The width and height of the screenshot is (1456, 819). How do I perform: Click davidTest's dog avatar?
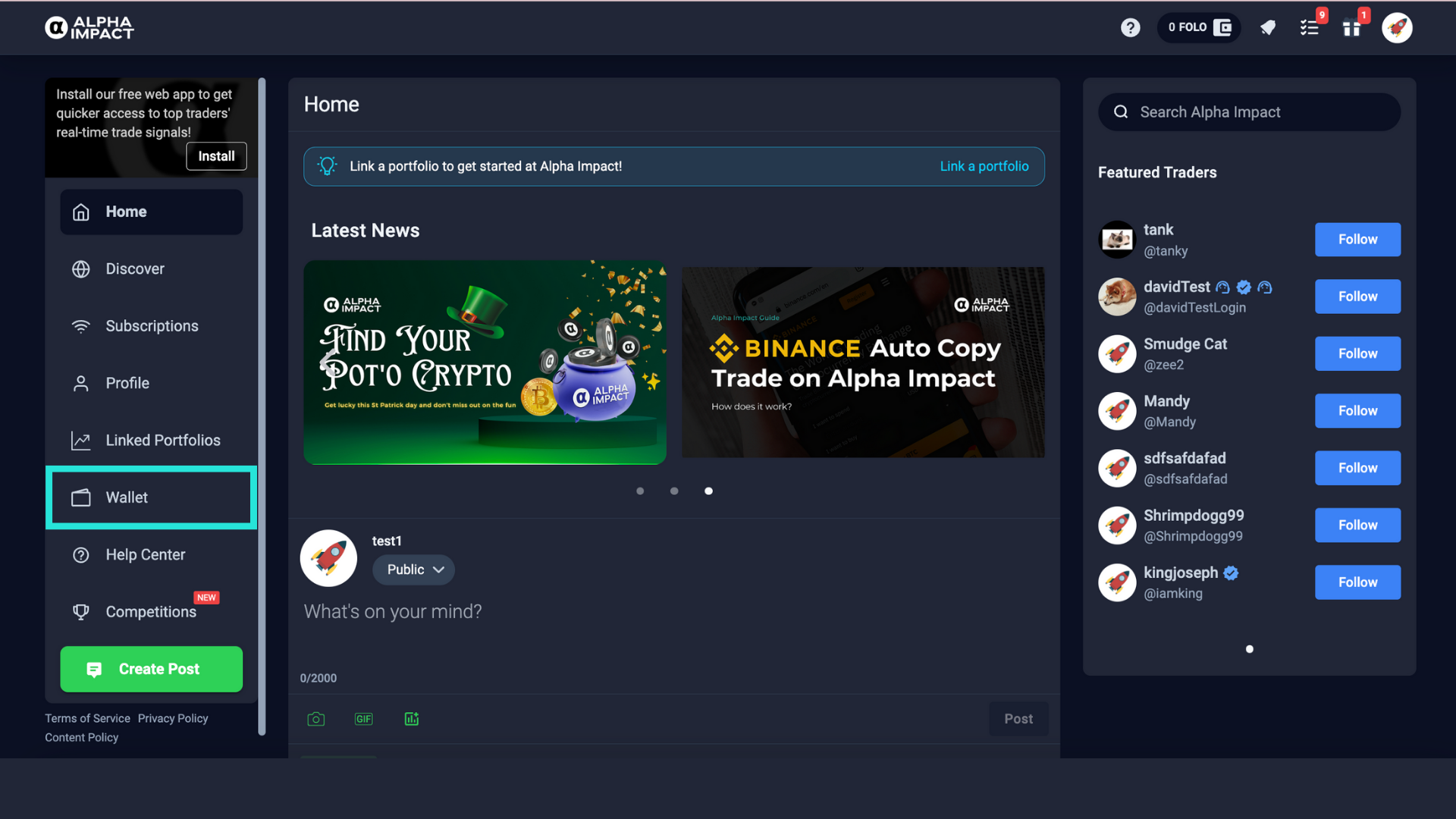click(x=1117, y=297)
